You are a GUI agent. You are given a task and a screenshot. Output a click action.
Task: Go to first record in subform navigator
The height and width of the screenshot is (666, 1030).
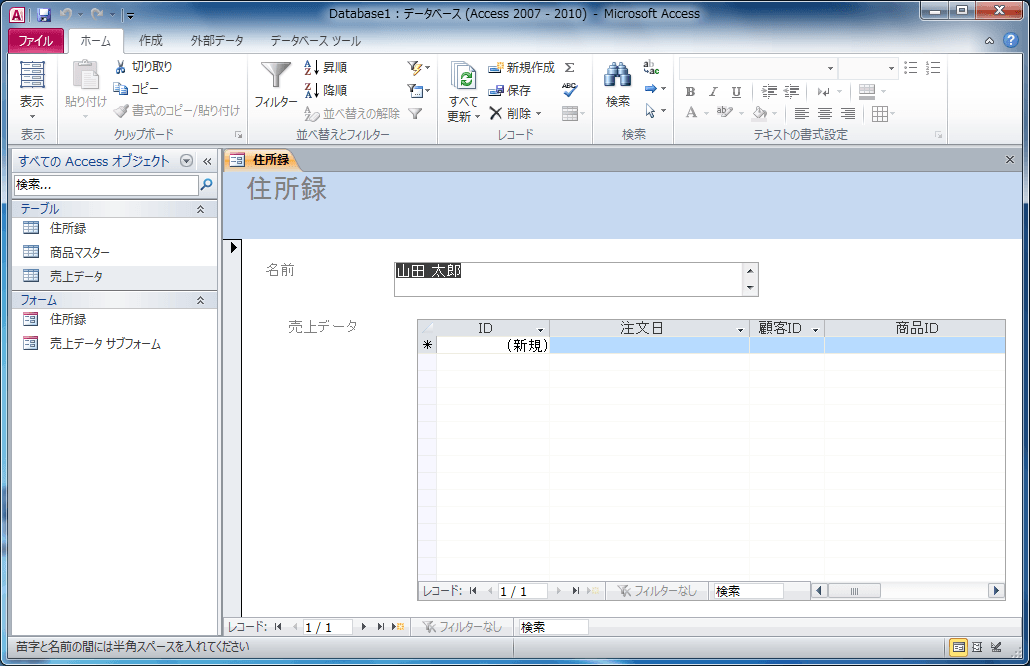click(x=473, y=591)
